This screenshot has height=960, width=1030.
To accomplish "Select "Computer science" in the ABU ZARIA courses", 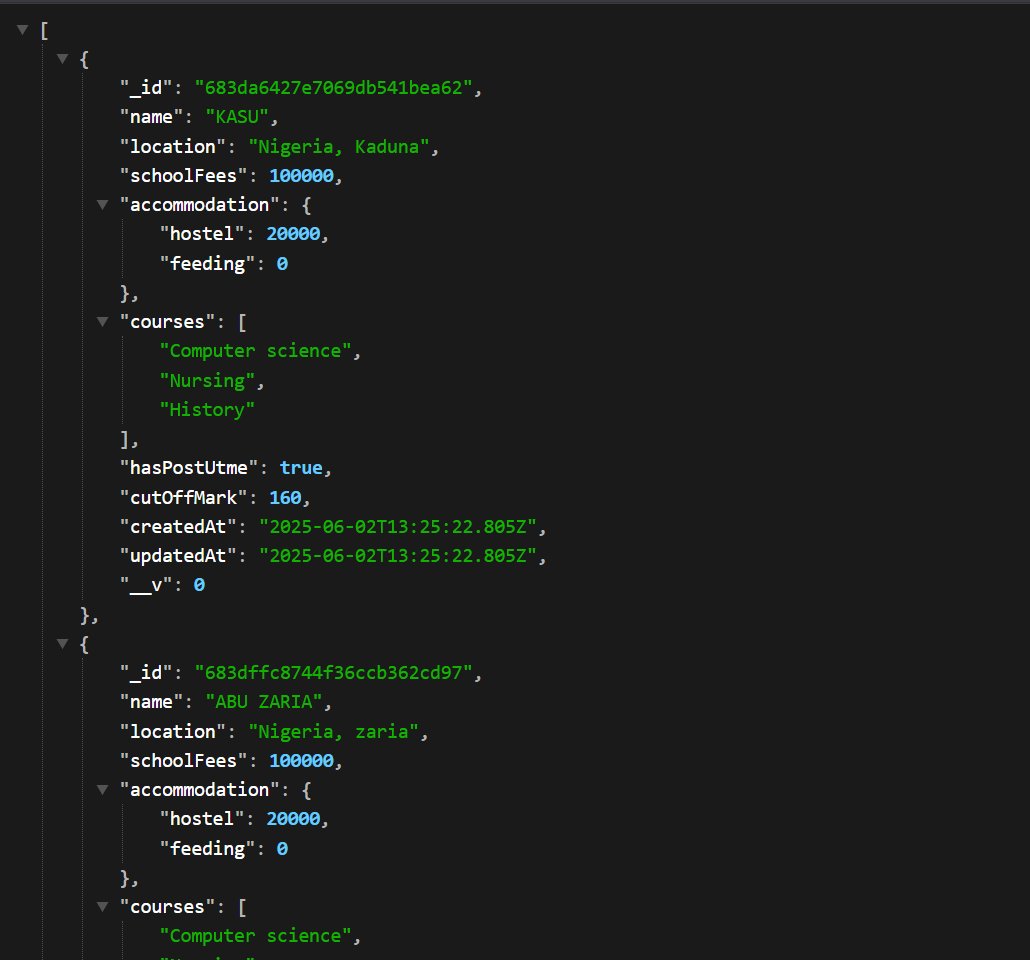I will click(x=256, y=936).
